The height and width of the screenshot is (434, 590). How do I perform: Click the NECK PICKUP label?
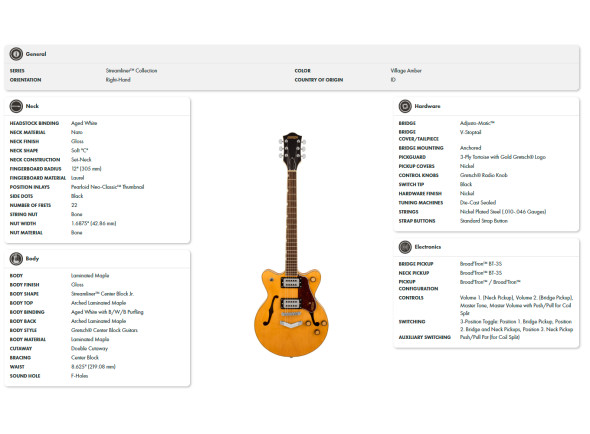pos(414,273)
